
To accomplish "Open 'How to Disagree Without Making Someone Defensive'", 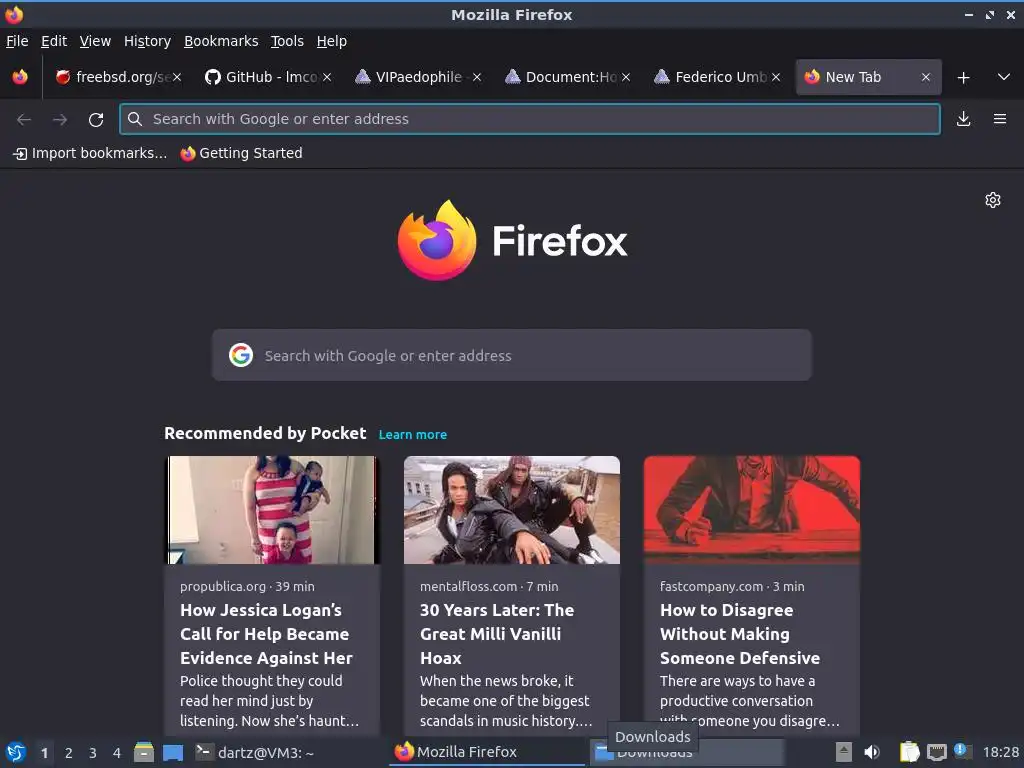I will pos(740,634).
